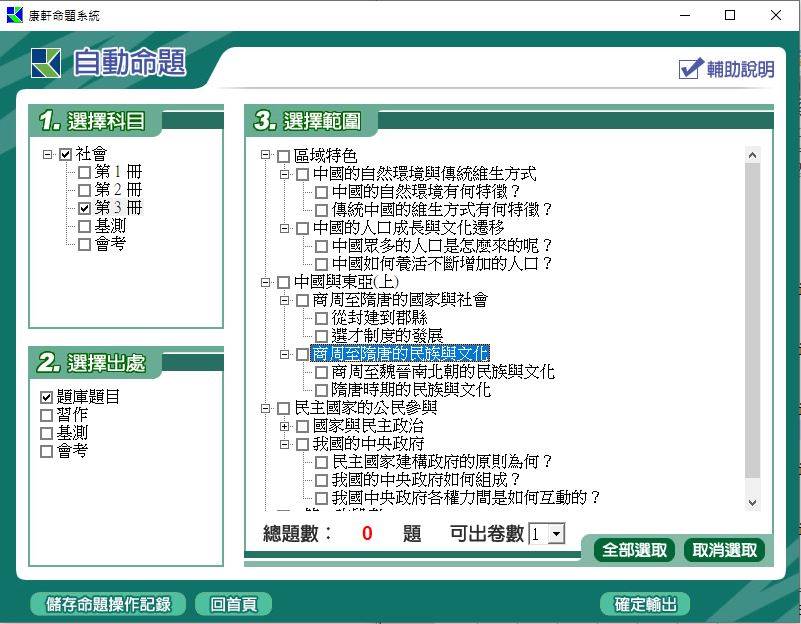801x624 pixels.
Task: Collapse 中國的人口成長與文化遷移 node
Action: (x=285, y=228)
